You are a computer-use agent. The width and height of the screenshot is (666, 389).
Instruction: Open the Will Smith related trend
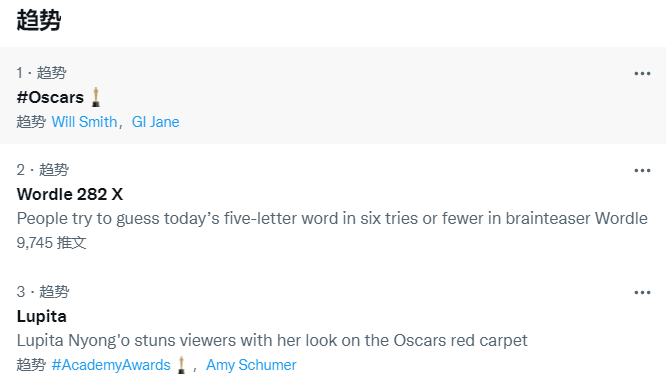(84, 122)
